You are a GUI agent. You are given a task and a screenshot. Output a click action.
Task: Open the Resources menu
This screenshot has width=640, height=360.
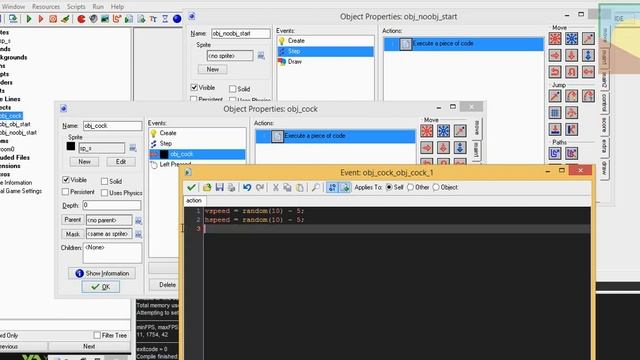coord(46,7)
